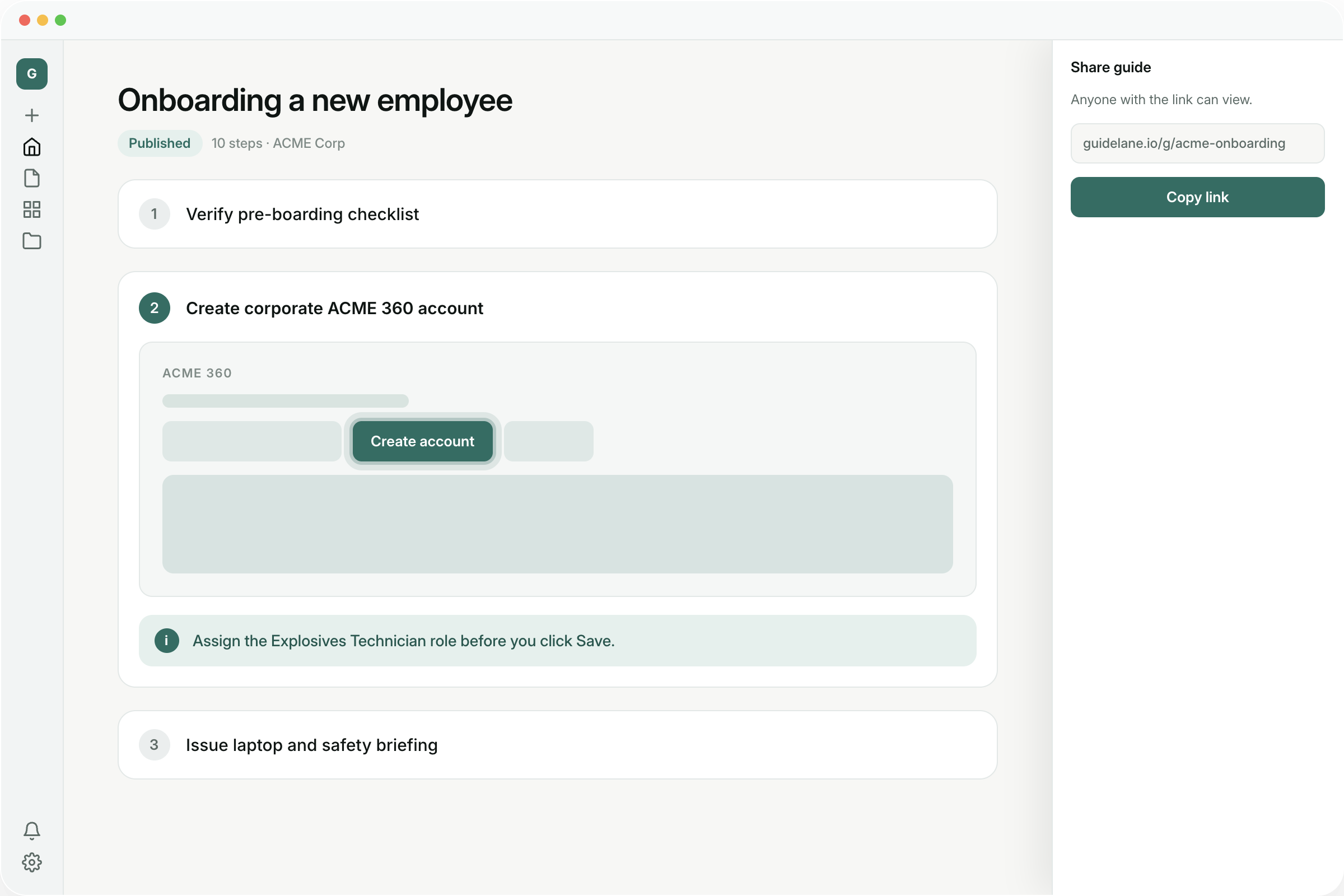Click the Copy link button
The height and width of the screenshot is (896, 1344).
(x=1198, y=197)
